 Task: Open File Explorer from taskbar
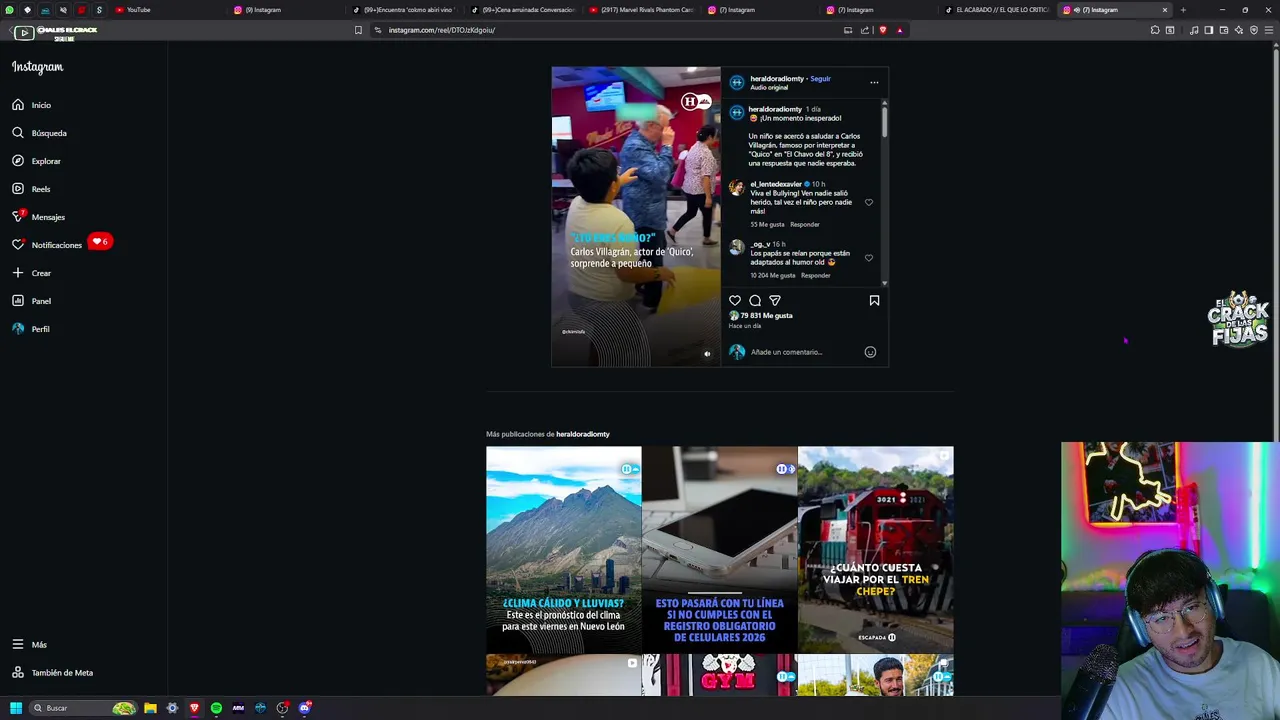coord(150,708)
